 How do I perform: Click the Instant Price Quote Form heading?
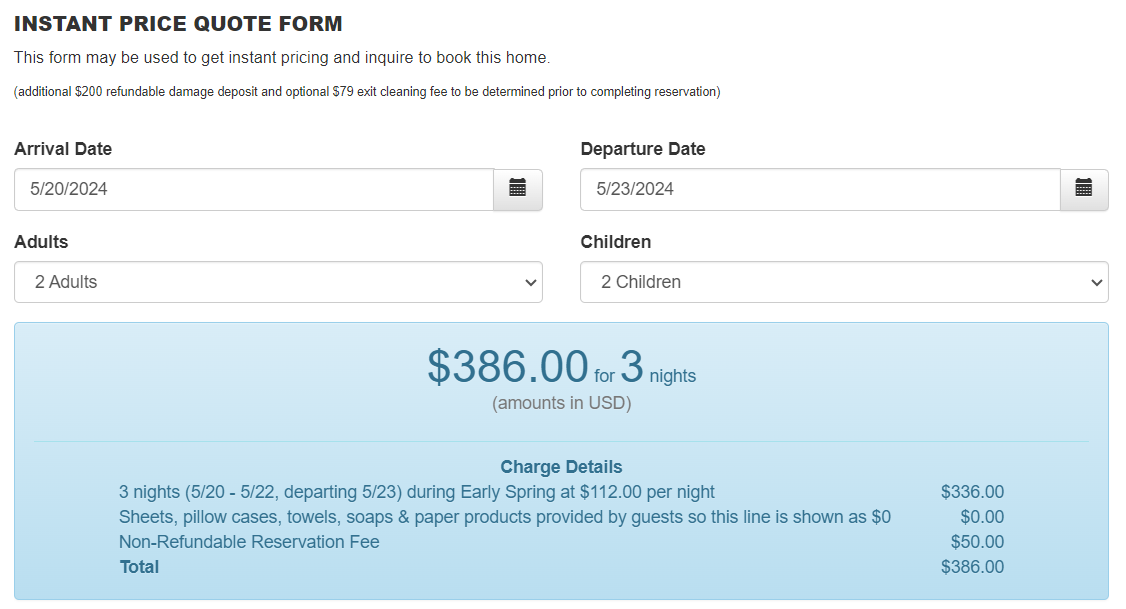coord(178,24)
